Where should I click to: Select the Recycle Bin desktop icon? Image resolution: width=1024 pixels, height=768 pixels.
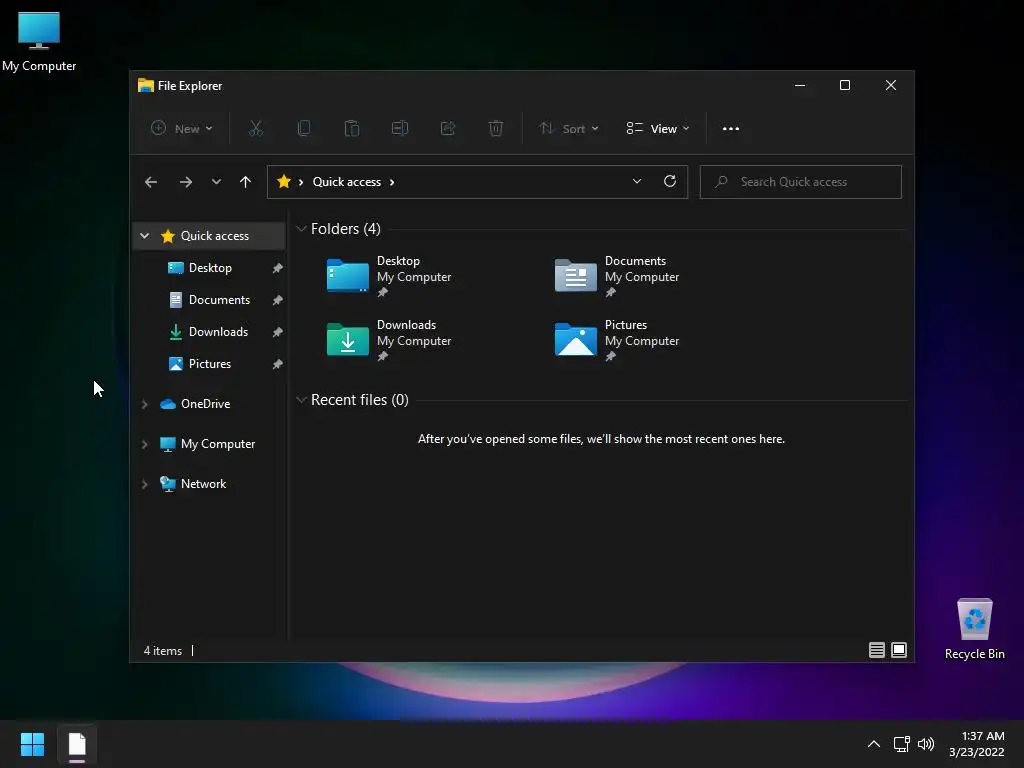974,629
